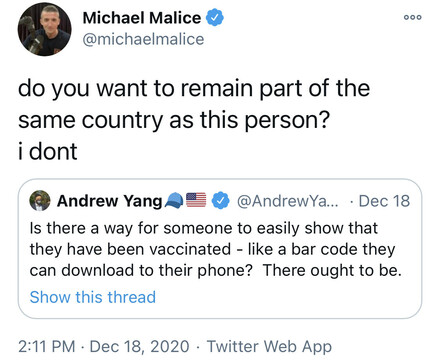Screen dimensions: 440x363
Task: Click 'There ought to be.' in the quoted tweet
Action: click(332, 270)
